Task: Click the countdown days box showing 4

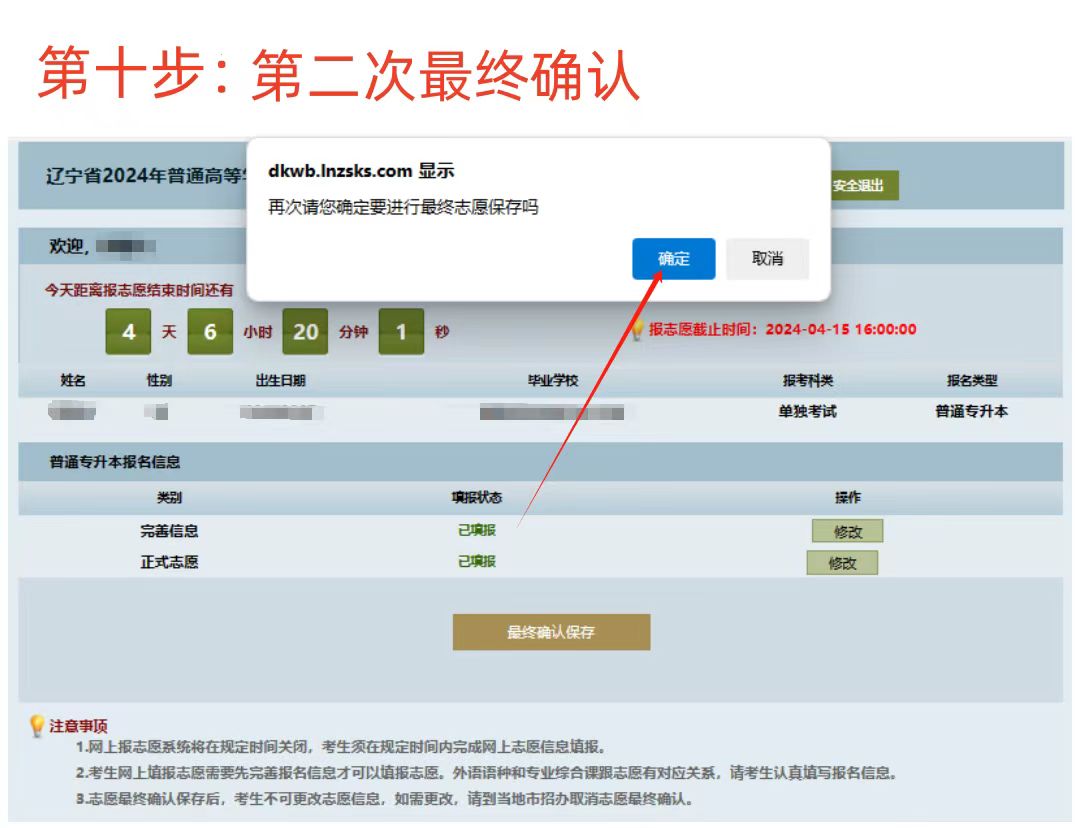Action: click(128, 332)
